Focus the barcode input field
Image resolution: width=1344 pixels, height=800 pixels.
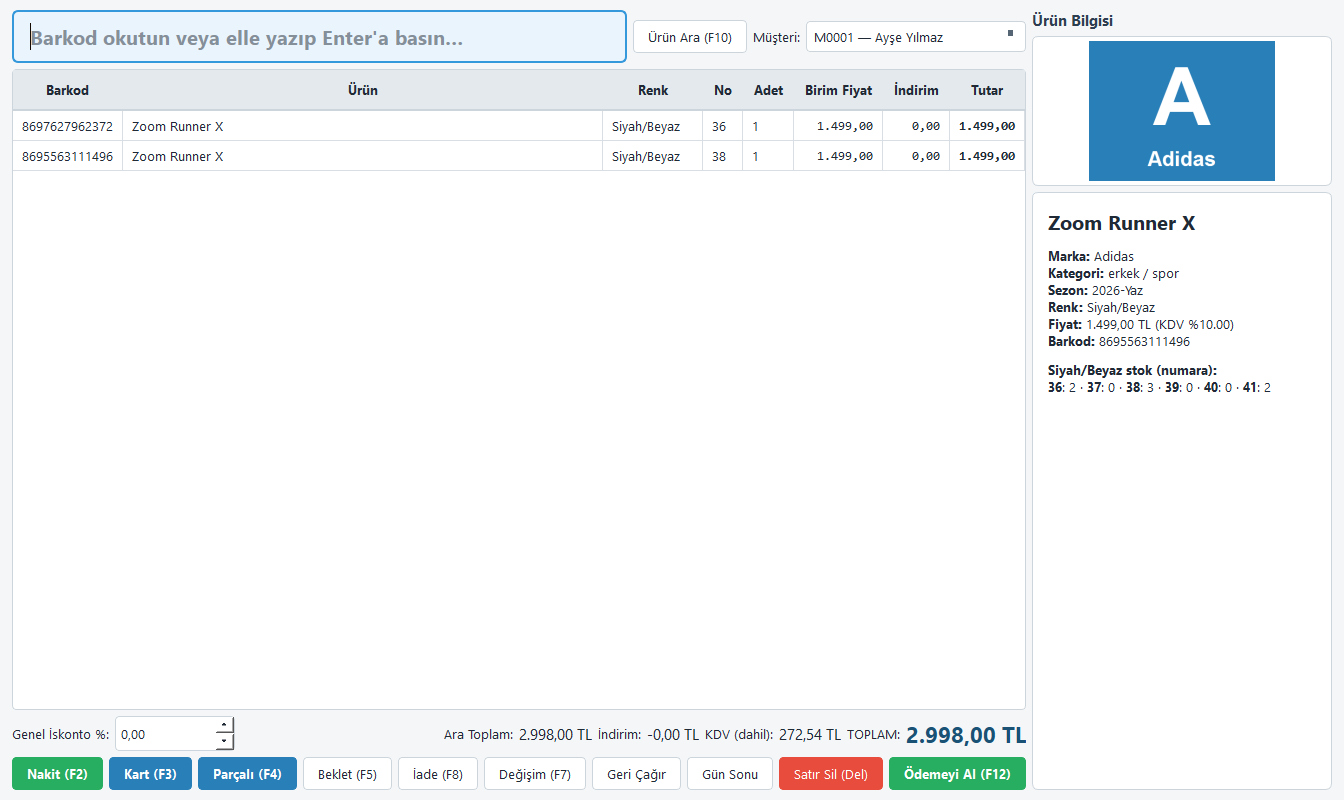(319, 37)
